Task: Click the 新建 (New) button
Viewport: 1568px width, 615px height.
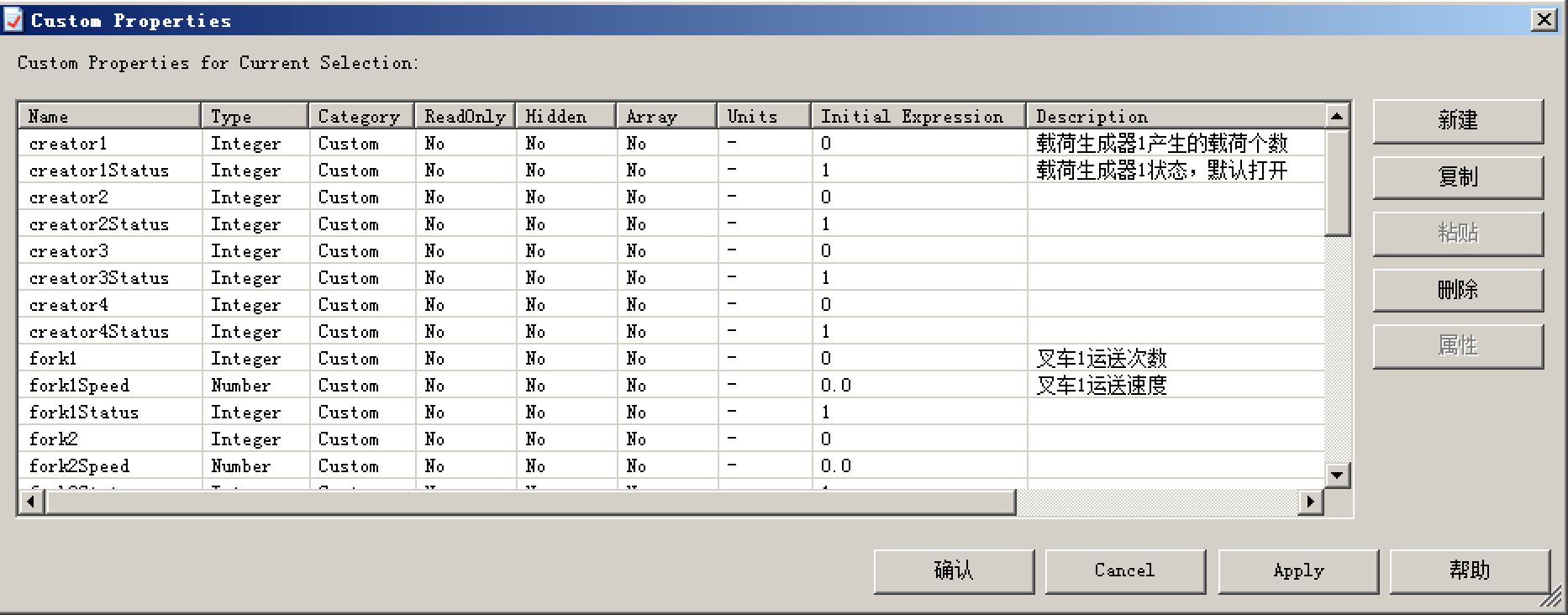Action: click(1457, 121)
